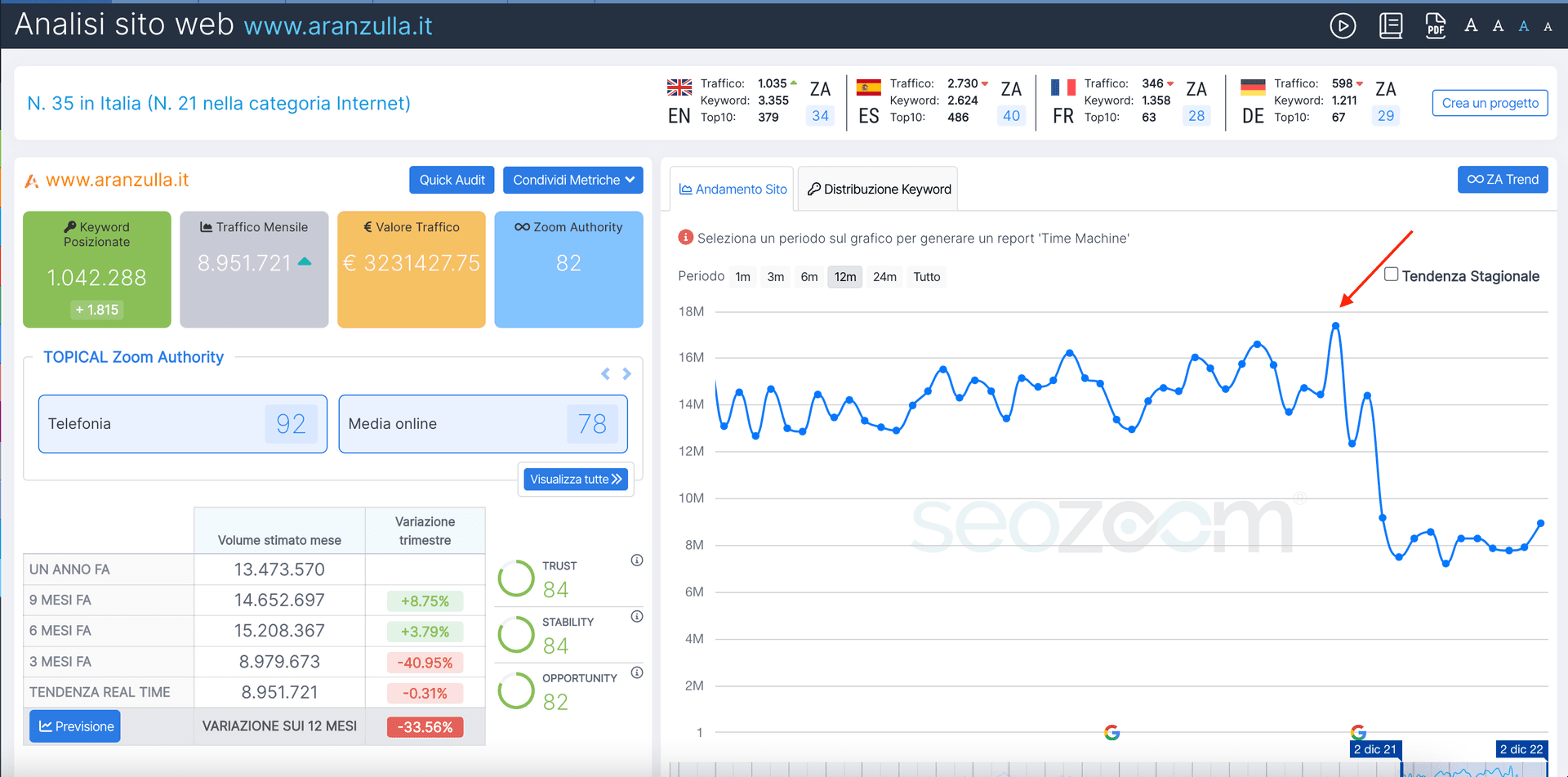Click Quick Audit button

(x=452, y=180)
